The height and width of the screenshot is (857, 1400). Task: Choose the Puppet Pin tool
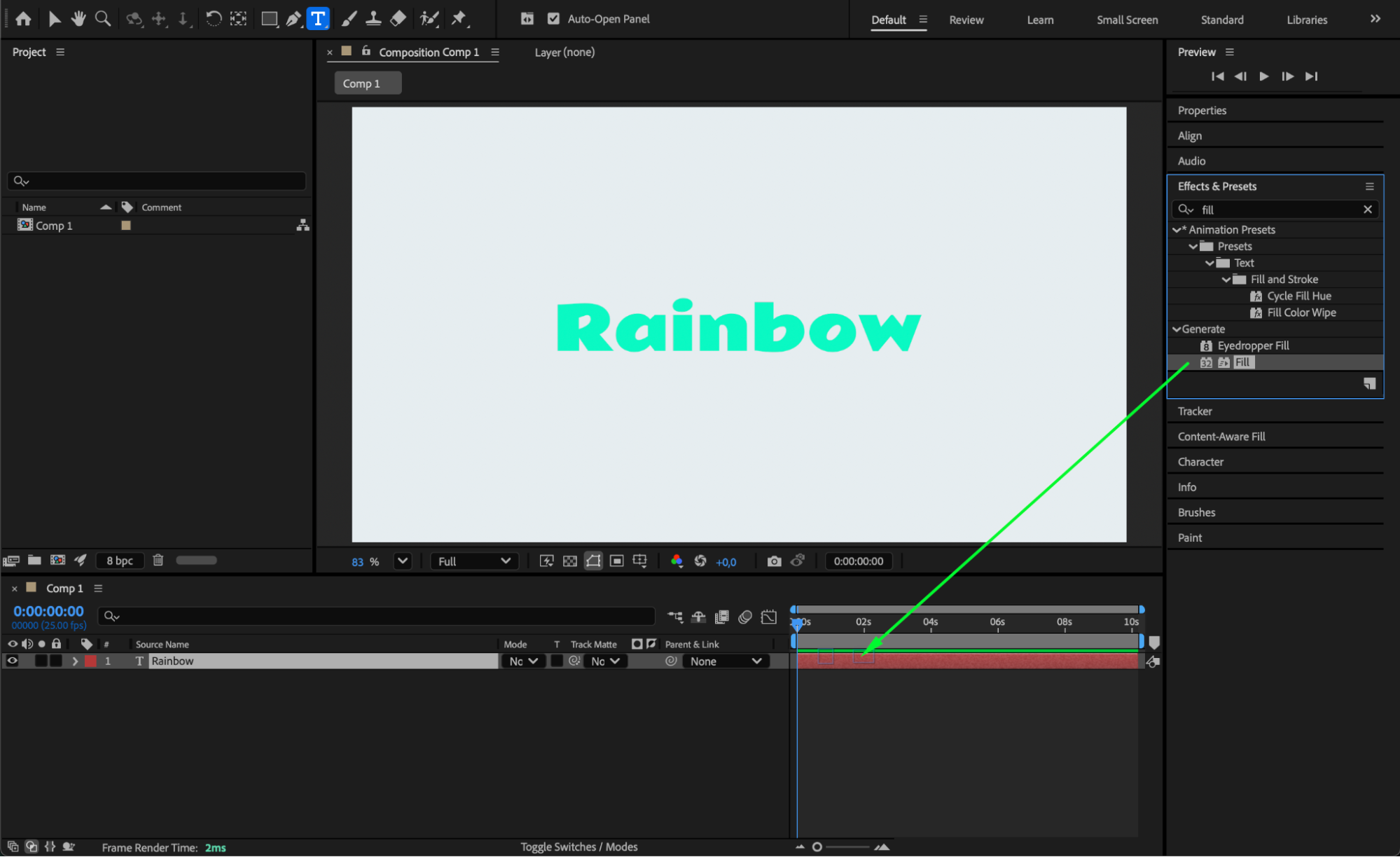[459, 19]
